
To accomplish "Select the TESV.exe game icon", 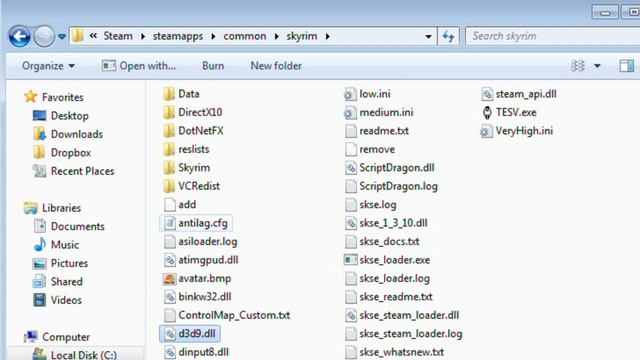I will pos(487,113).
